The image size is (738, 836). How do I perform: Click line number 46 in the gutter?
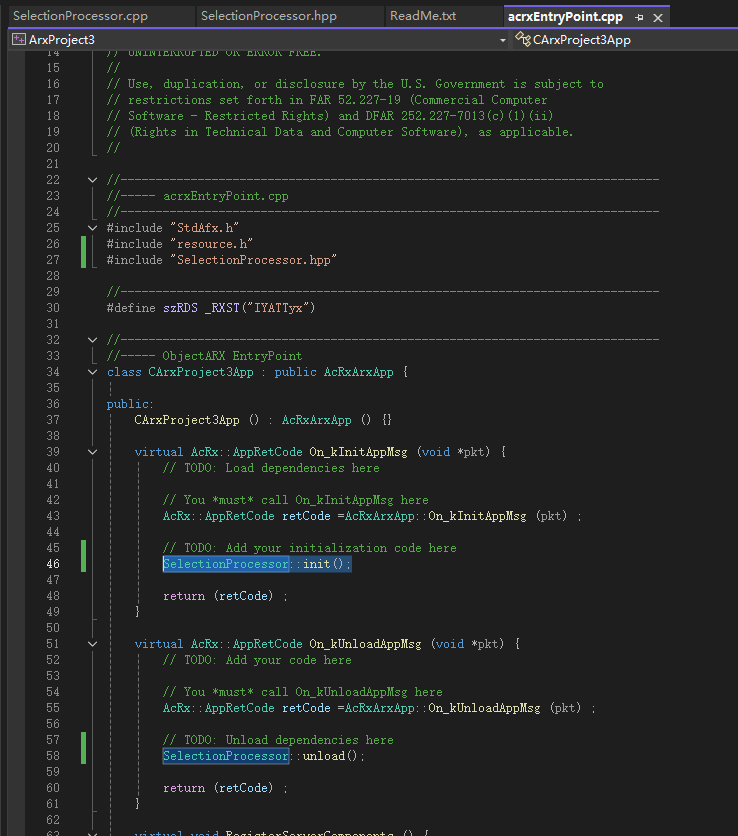point(51,564)
